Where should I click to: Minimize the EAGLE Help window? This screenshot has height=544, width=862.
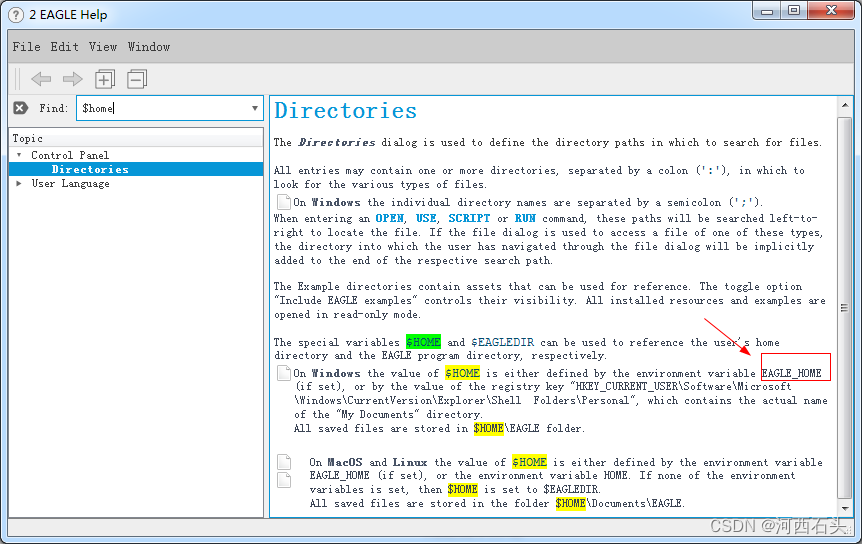click(767, 11)
